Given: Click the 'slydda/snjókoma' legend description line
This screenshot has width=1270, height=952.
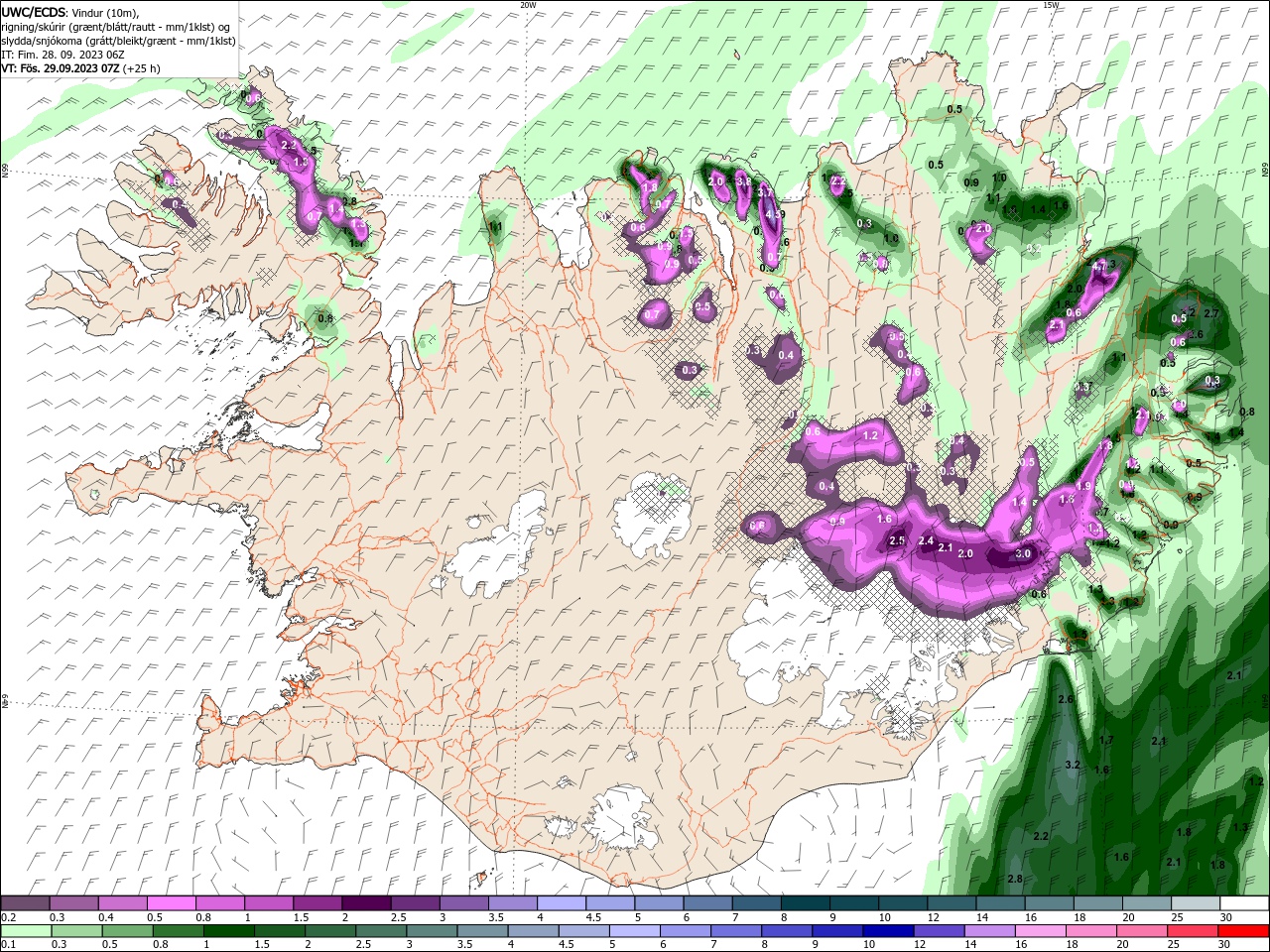Looking at the screenshot, I should 118,41.
